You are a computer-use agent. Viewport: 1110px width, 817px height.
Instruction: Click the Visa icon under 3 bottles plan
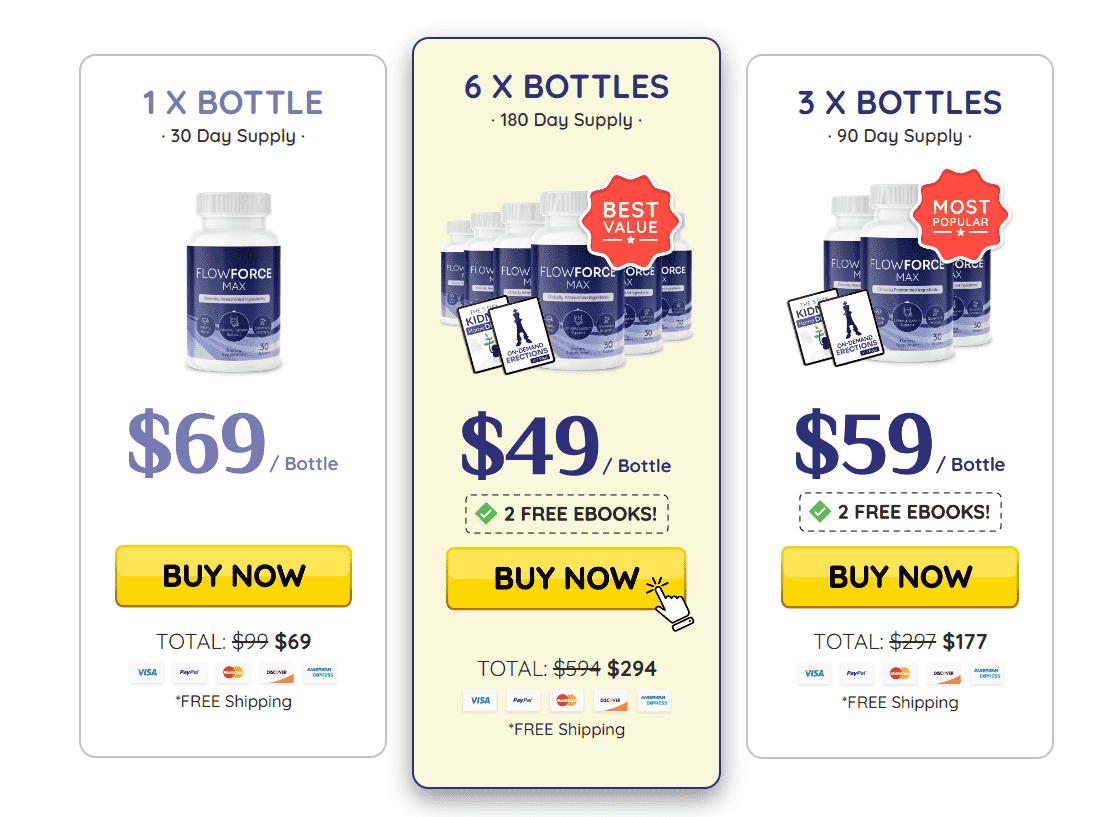[x=814, y=673]
